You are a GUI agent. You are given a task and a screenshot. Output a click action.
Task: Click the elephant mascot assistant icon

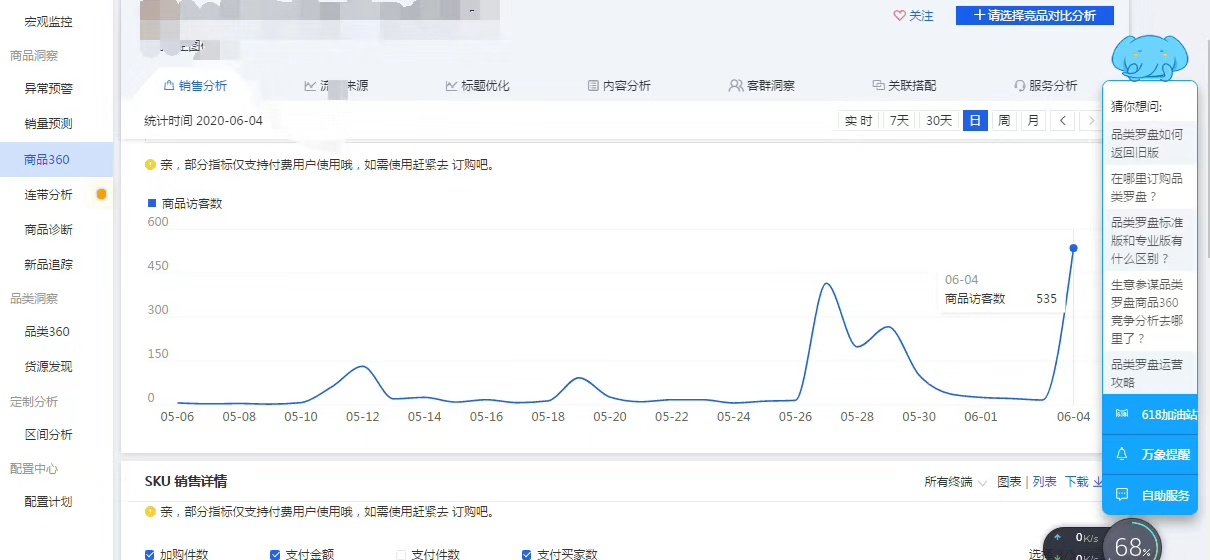pos(1149,57)
